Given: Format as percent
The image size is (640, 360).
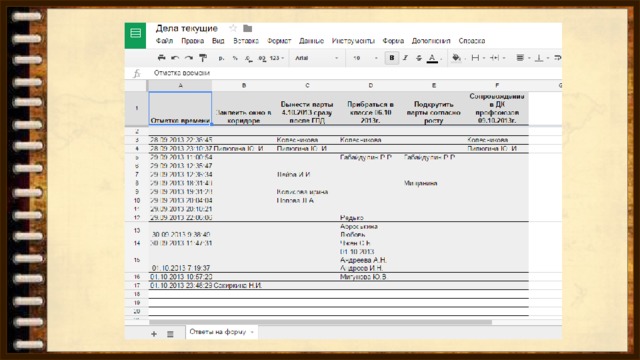Looking at the screenshot, I should click(235, 58).
